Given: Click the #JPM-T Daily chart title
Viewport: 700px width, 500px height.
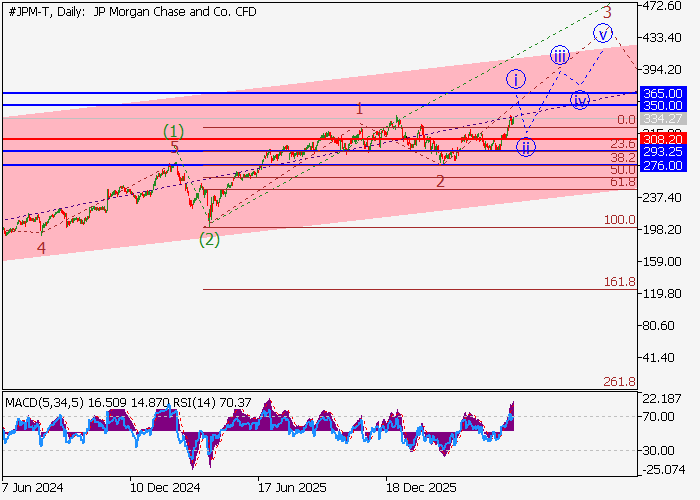Looking at the screenshot, I should [x=133, y=12].
